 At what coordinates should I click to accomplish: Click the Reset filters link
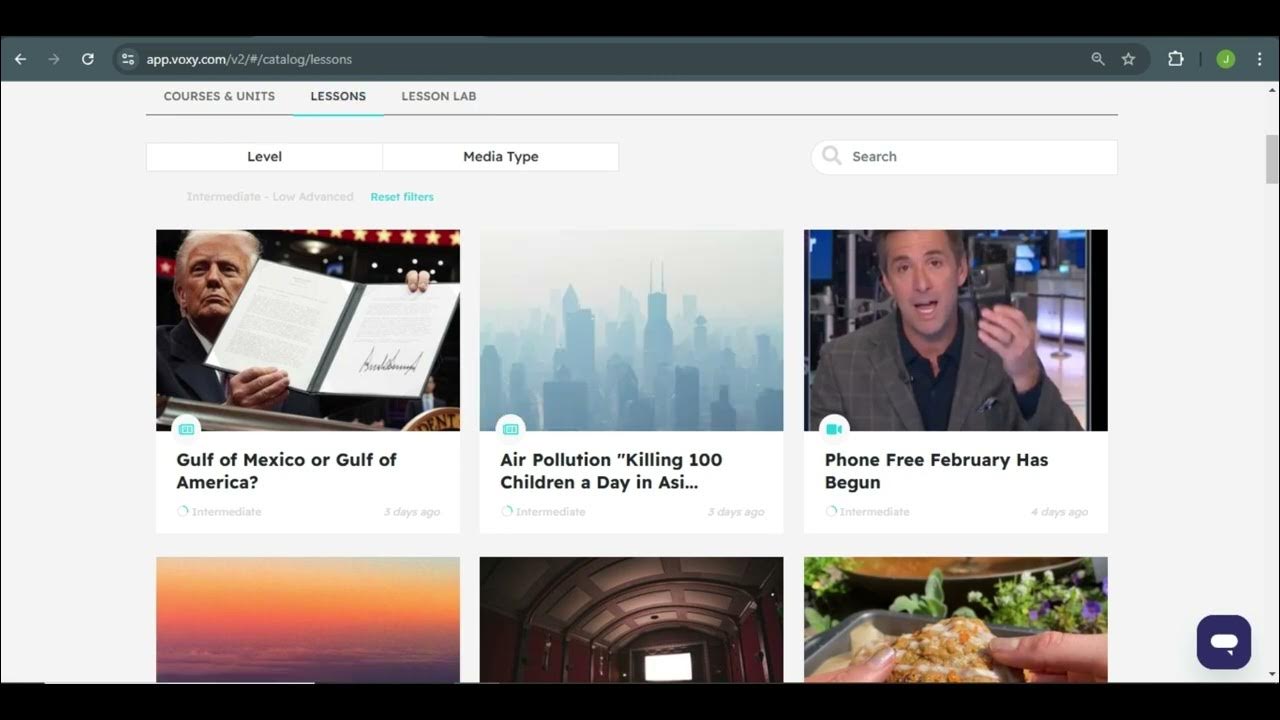click(402, 197)
